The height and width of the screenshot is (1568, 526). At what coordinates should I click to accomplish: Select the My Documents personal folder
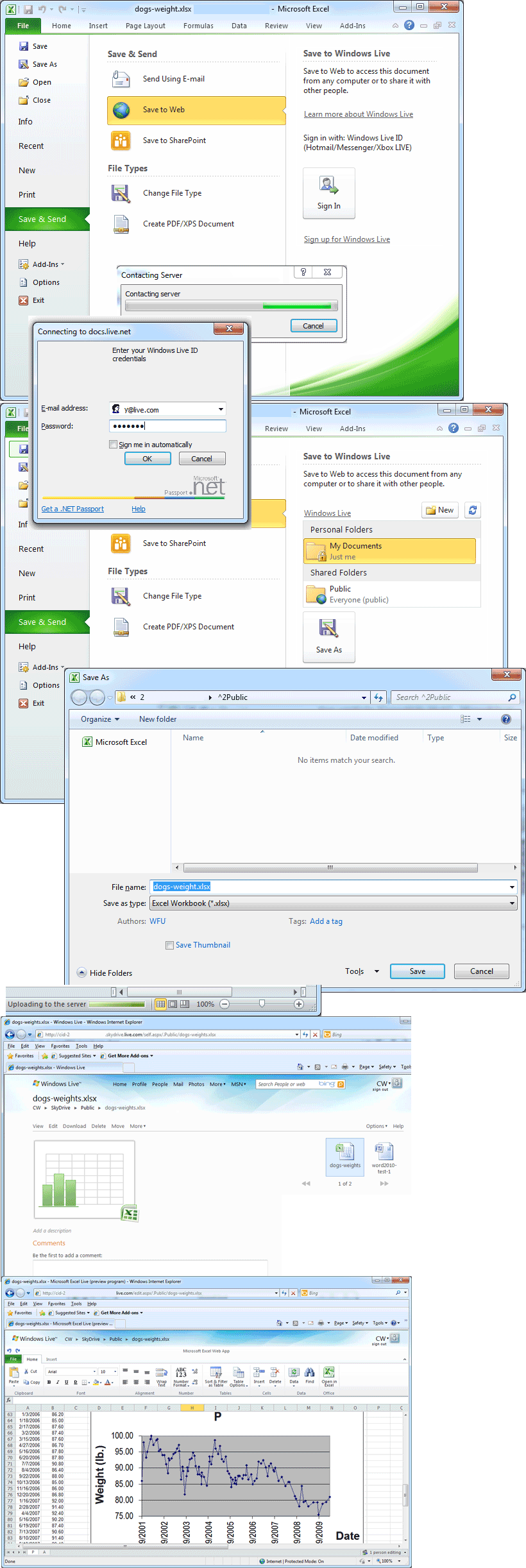coord(389,551)
